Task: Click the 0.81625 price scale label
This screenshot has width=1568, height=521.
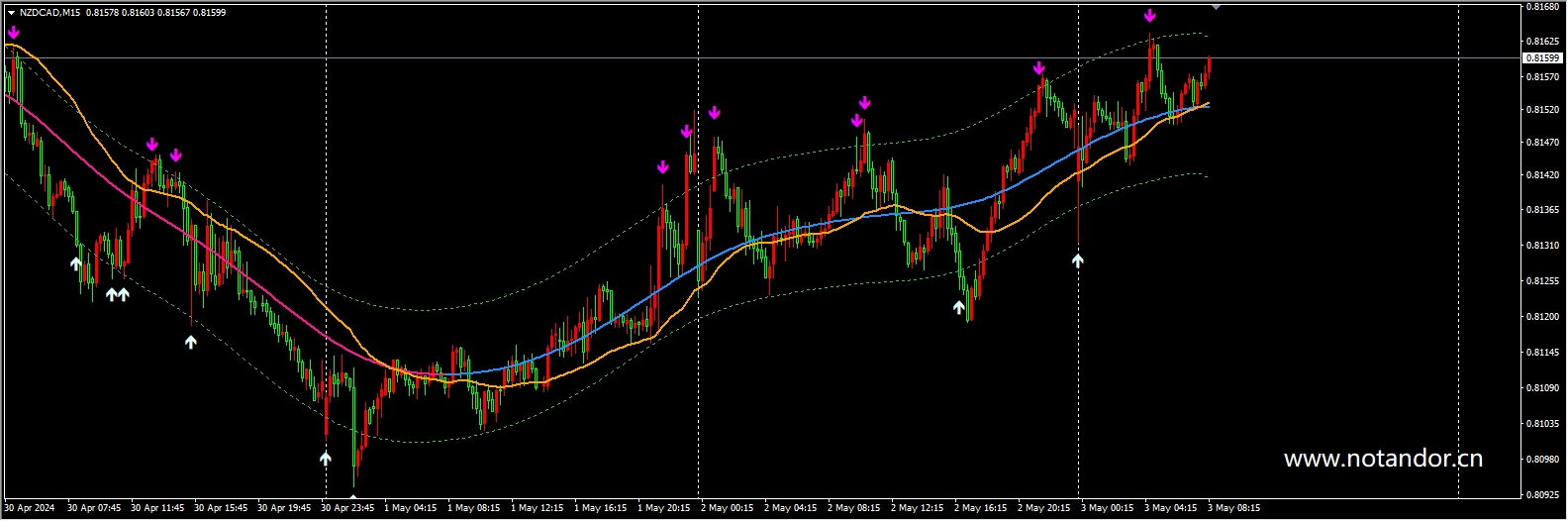Action: pos(1543,42)
